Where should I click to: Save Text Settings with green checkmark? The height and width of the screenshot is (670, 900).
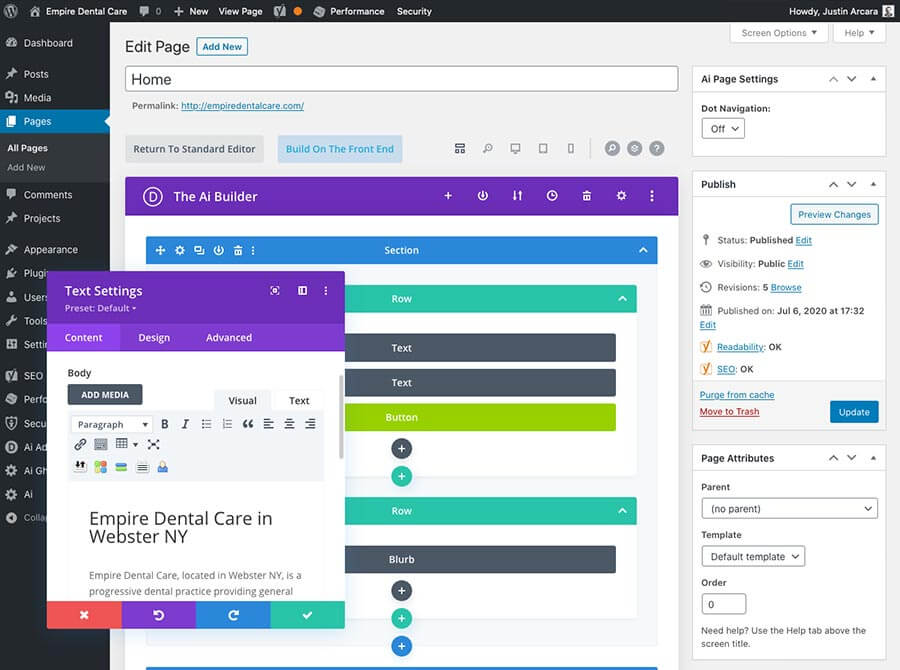(308, 615)
